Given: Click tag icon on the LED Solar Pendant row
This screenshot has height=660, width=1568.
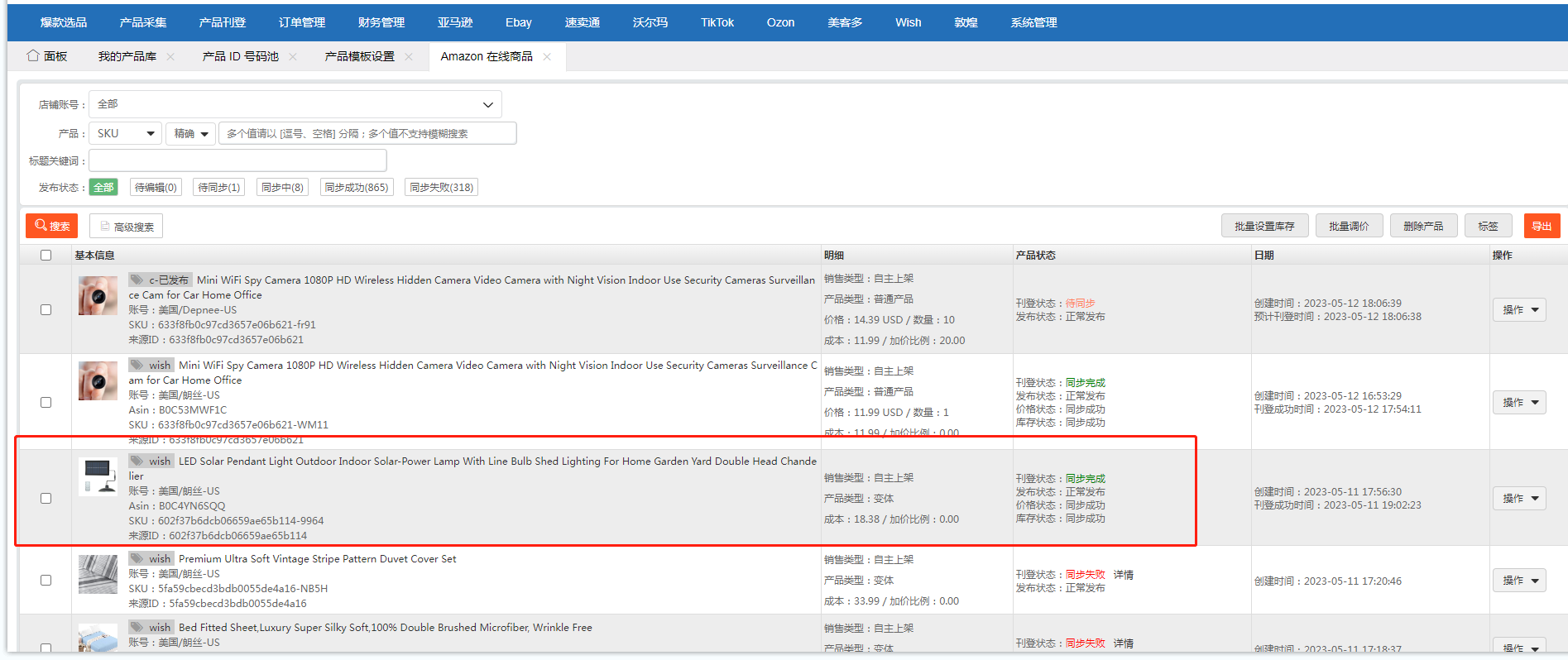Looking at the screenshot, I should tap(137, 461).
